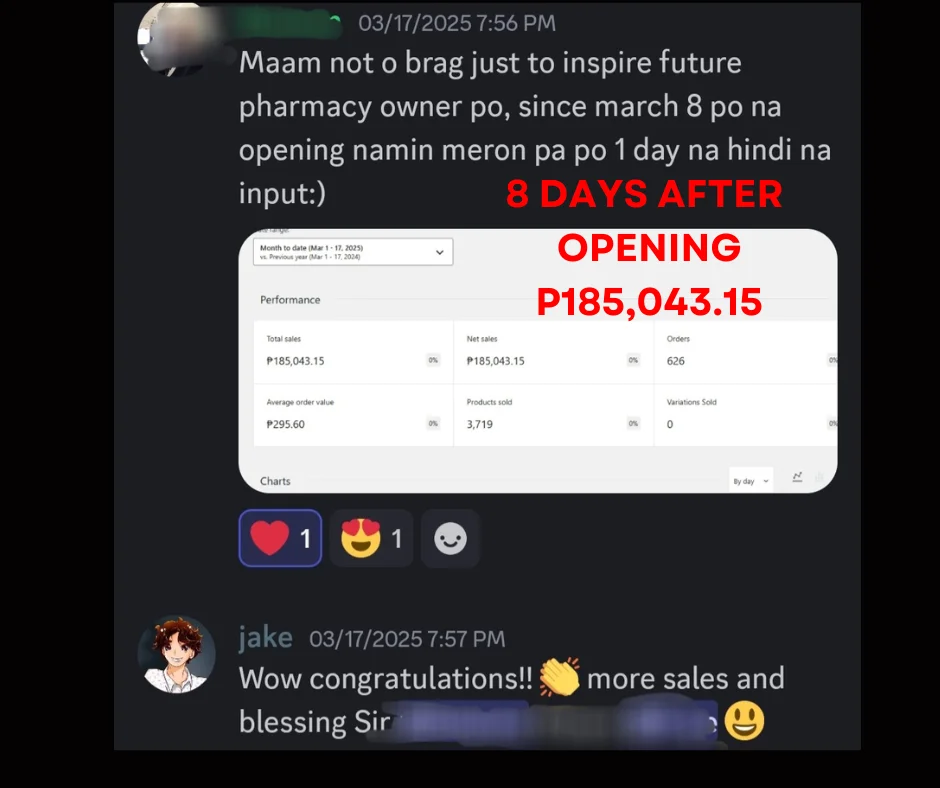This screenshot has width=940, height=788.
Task: Open the Net sales card
Action: (x=553, y=352)
